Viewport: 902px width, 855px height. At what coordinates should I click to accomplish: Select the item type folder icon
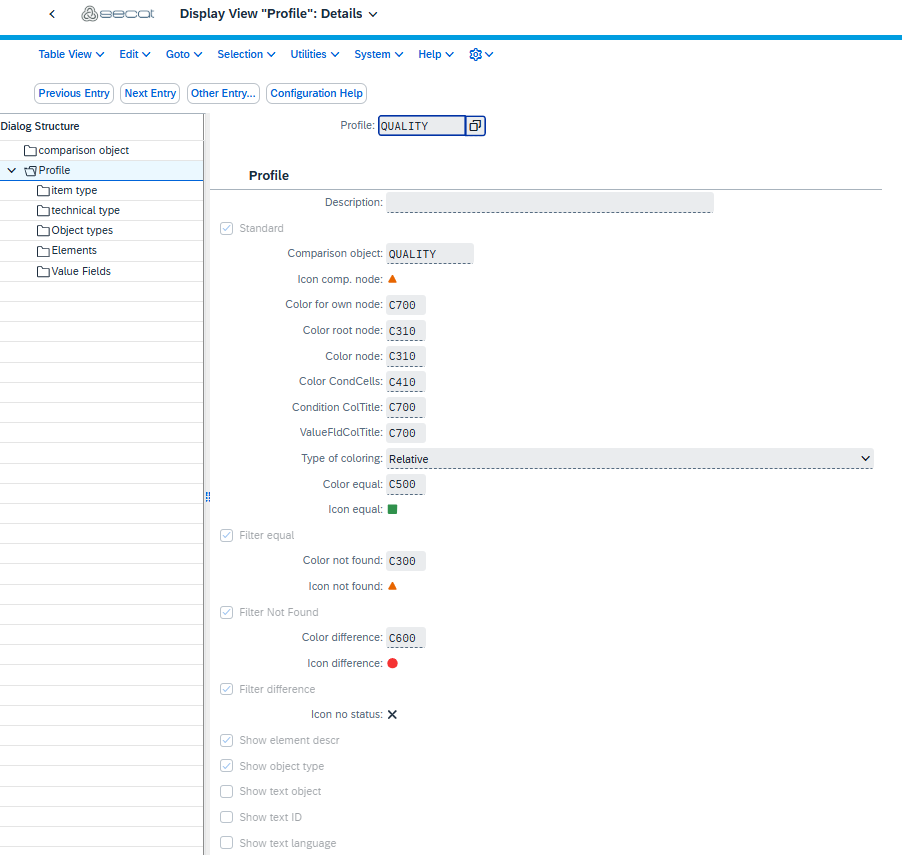43,191
